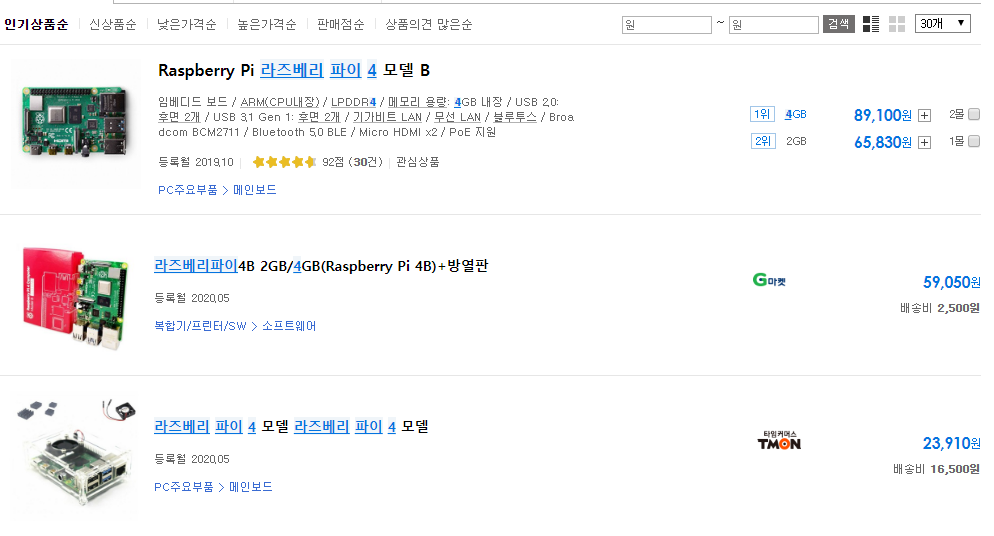Open the star rating 92점 (30건) reviews
The height and width of the screenshot is (536, 994).
tap(318, 162)
